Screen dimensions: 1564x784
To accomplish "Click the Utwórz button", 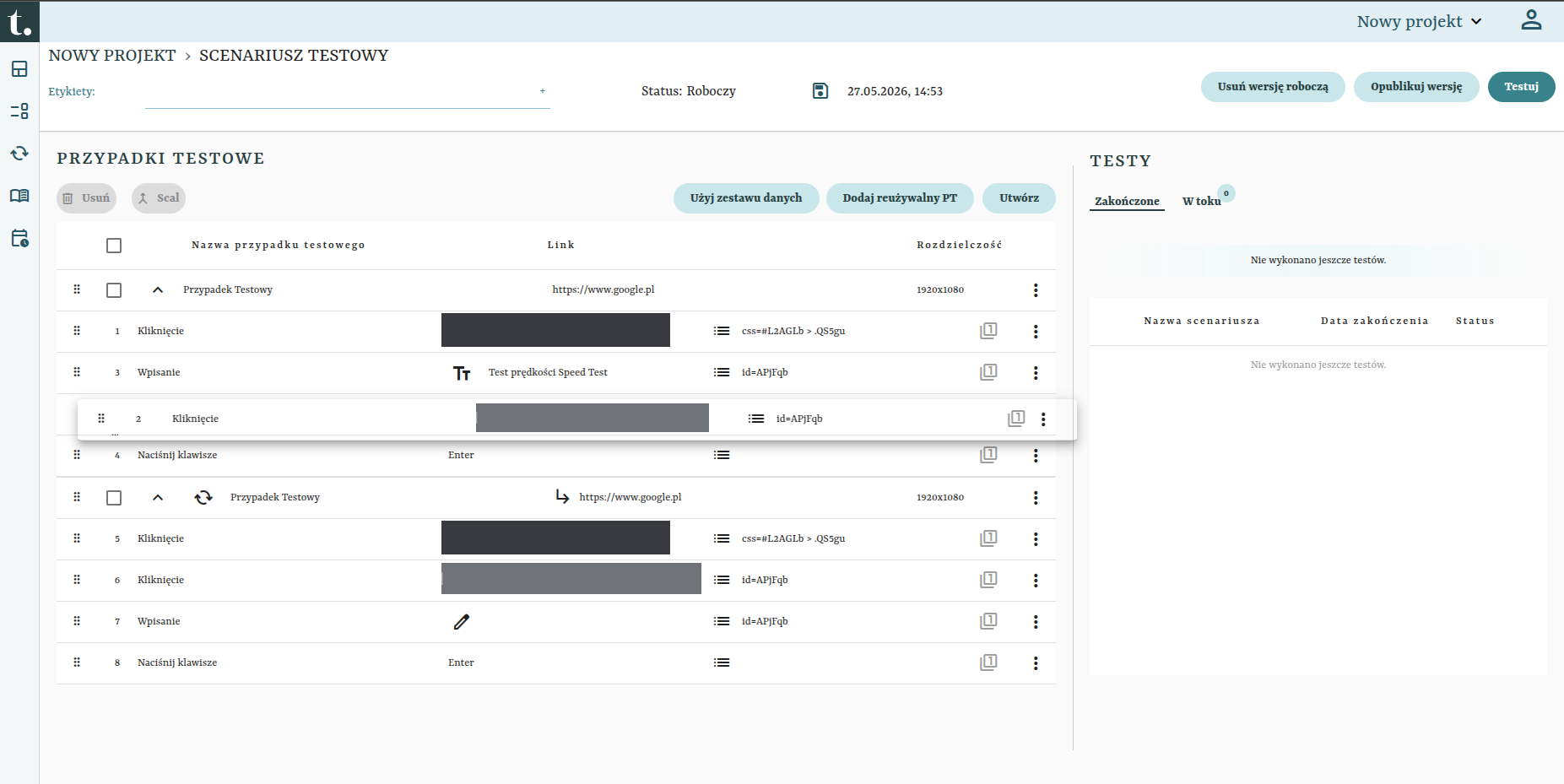I will point(1019,198).
